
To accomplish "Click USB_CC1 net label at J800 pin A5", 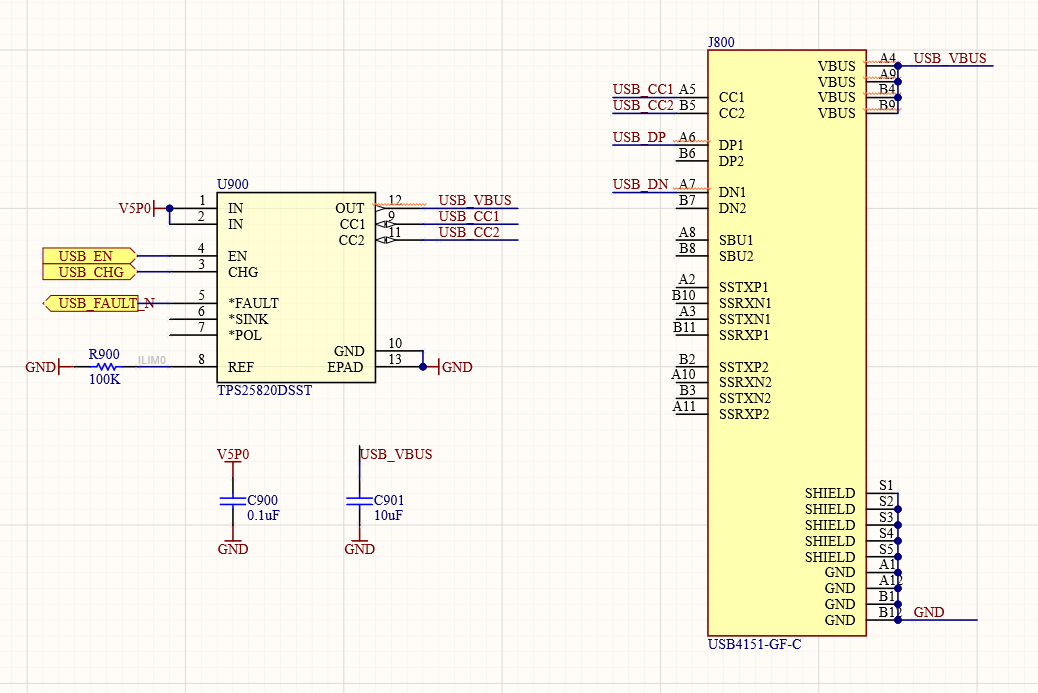I will coord(643,89).
